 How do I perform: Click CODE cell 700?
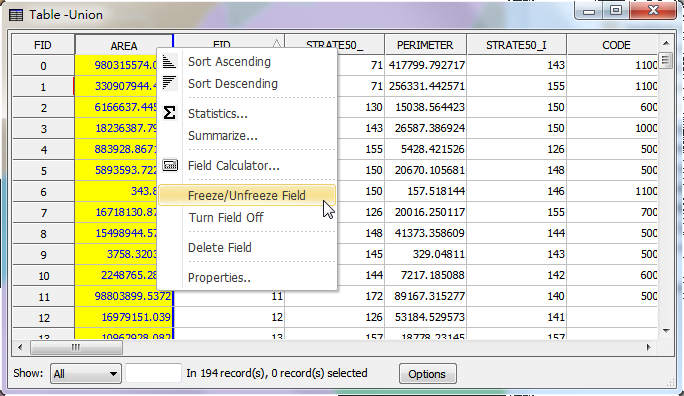click(612, 212)
